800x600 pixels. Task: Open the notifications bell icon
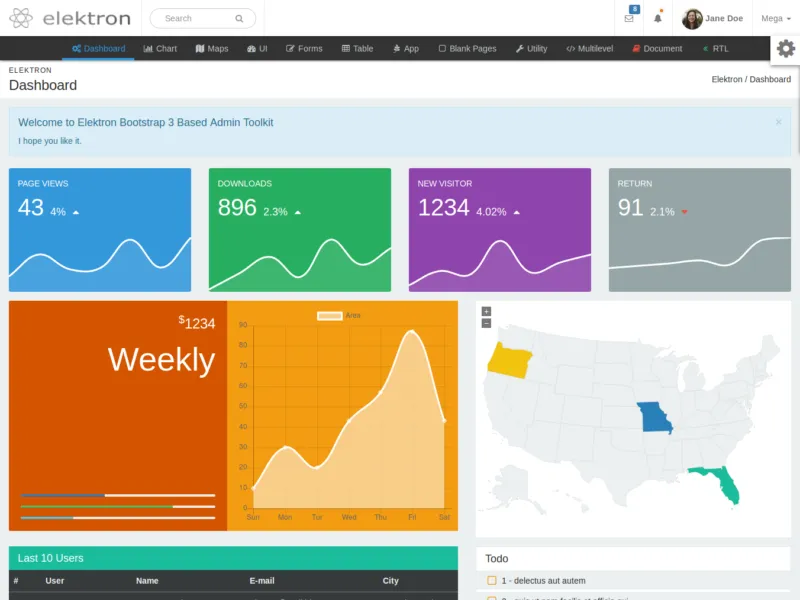click(x=658, y=18)
